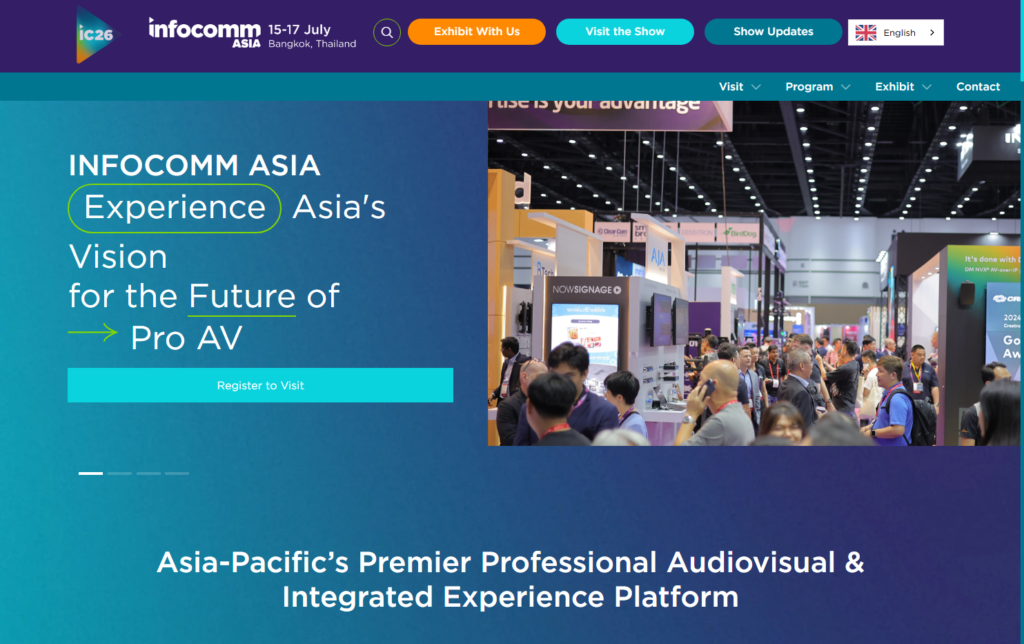The height and width of the screenshot is (644, 1024).
Task: Show the fourth carousel slide indicator
Action: pos(177,473)
